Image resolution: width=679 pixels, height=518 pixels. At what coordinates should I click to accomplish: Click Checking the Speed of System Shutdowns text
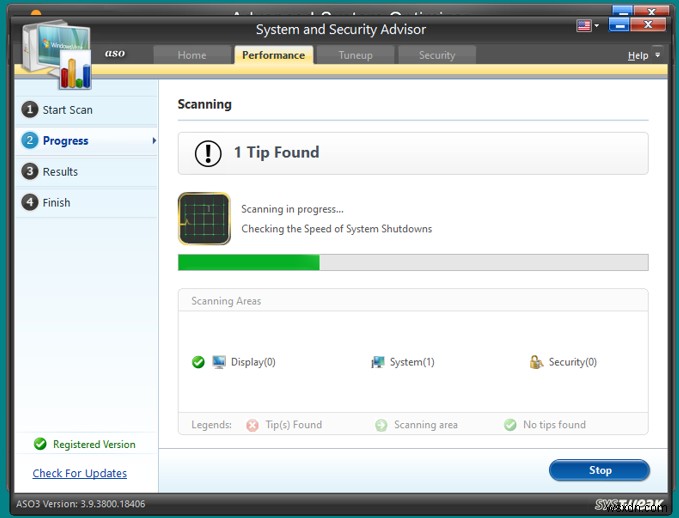(336, 229)
